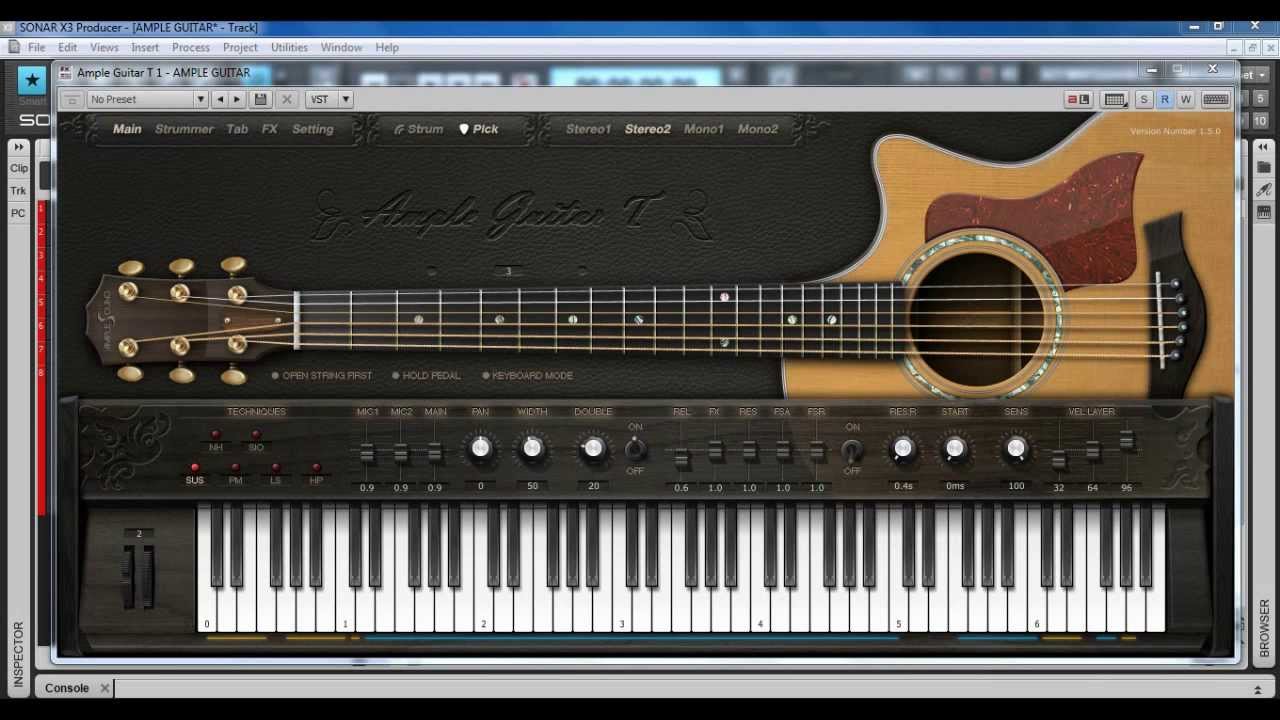This screenshot has width=1280, height=720.
Task: Enable the HP technique LED
Action: pyautogui.click(x=316, y=468)
